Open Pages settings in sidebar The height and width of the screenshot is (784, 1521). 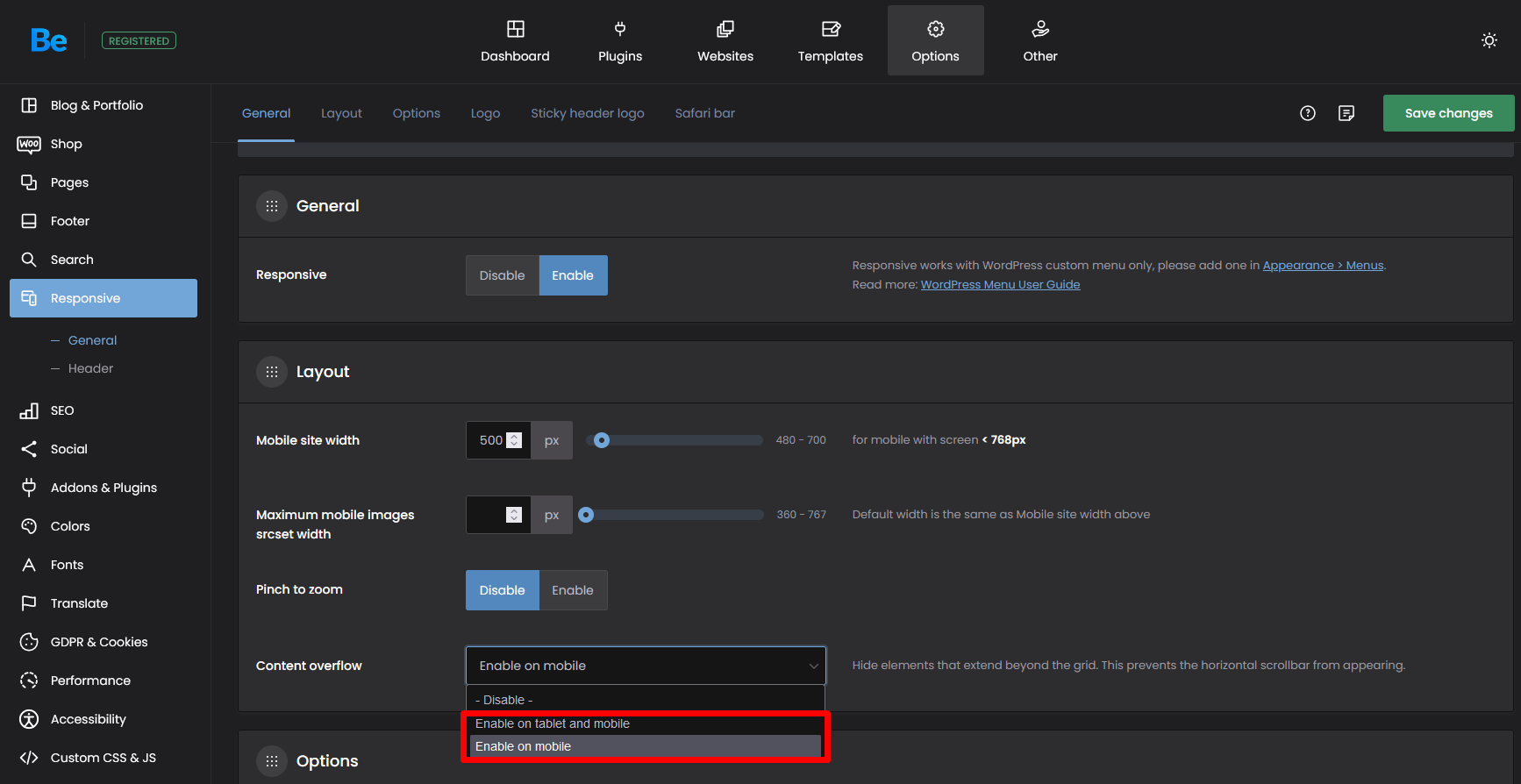click(104, 182)
